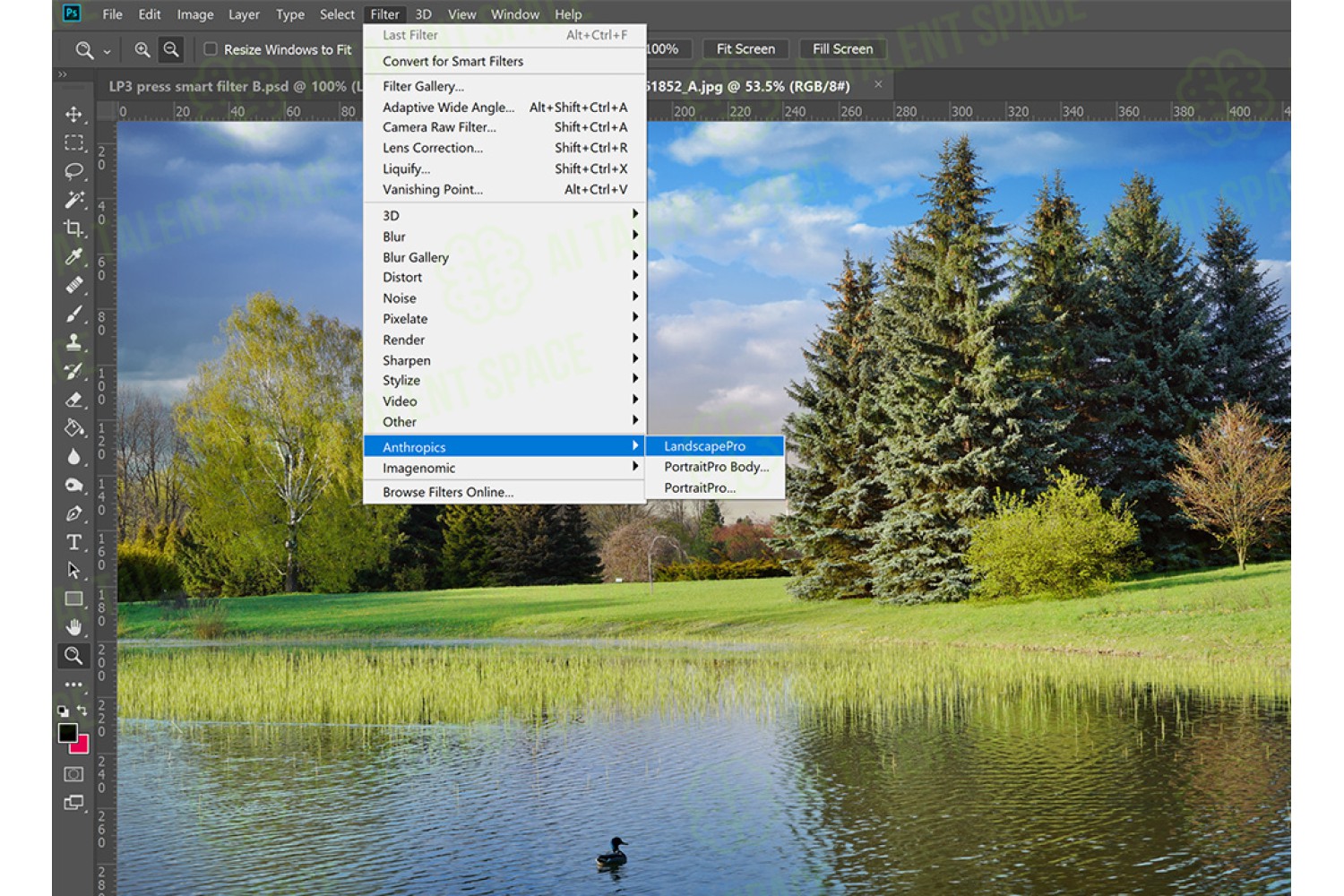Enable Resize Windows to Fit checkbox
Screen dimensions: 1344x896
211,49
